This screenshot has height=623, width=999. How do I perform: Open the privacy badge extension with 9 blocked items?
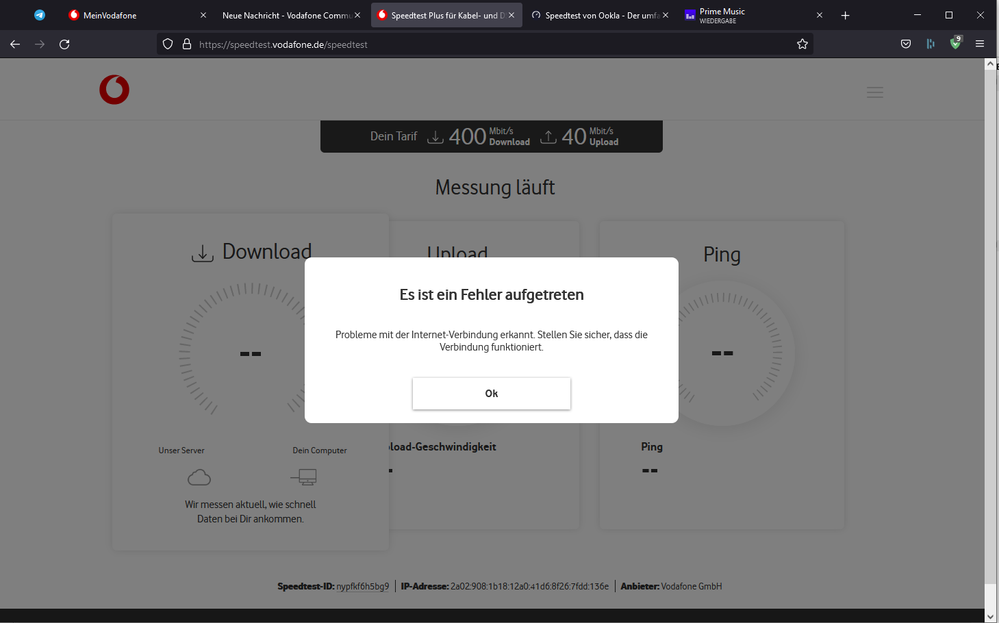[x=954, y=44]
